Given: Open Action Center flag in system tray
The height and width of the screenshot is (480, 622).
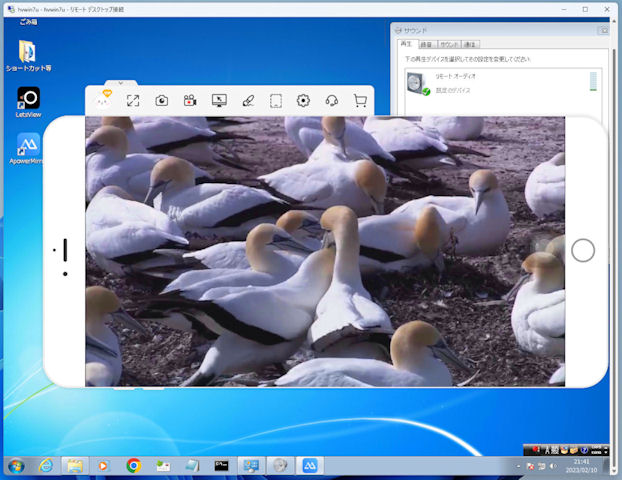Looking at the screenshot, I should tap(530, 467).
